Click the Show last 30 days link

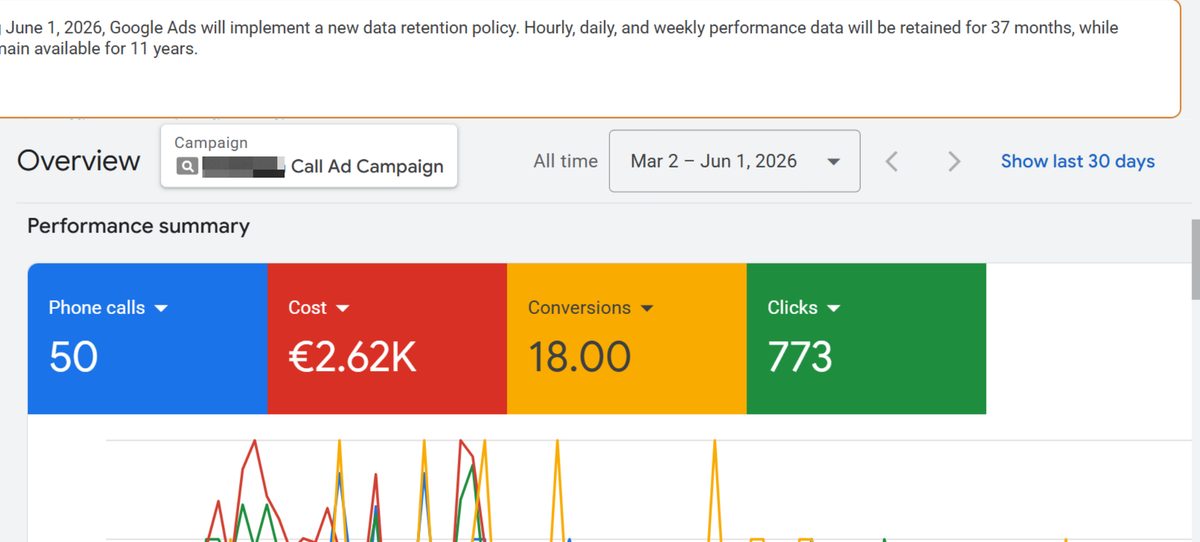point(1078,161)
